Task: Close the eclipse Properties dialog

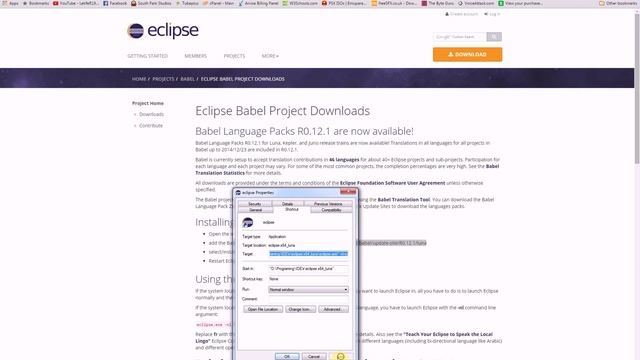Action: [348, 192]
